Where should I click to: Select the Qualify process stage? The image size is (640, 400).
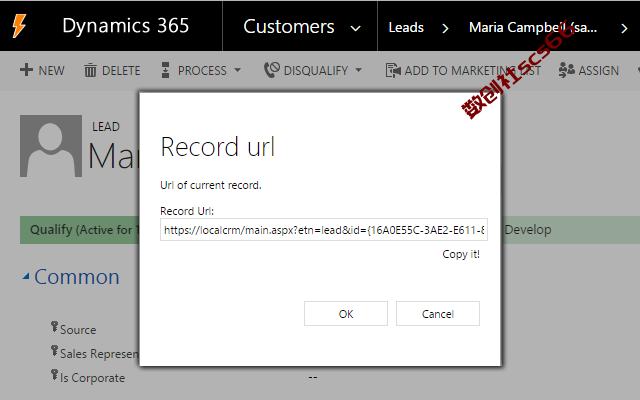pyautogui.click(x=80, y=230)
